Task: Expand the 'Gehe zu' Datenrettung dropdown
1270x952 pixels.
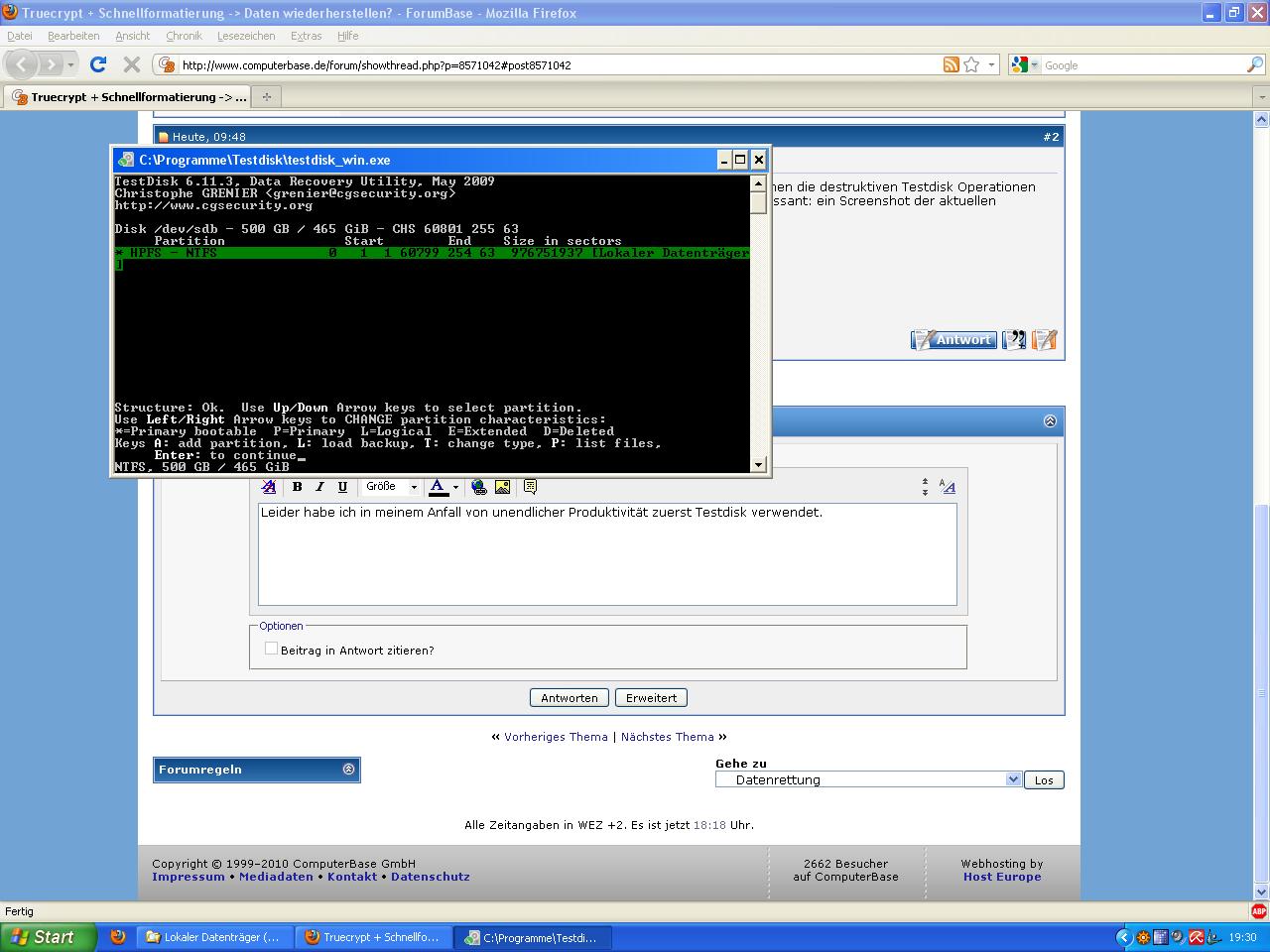Action: (x=1013, y=779)
